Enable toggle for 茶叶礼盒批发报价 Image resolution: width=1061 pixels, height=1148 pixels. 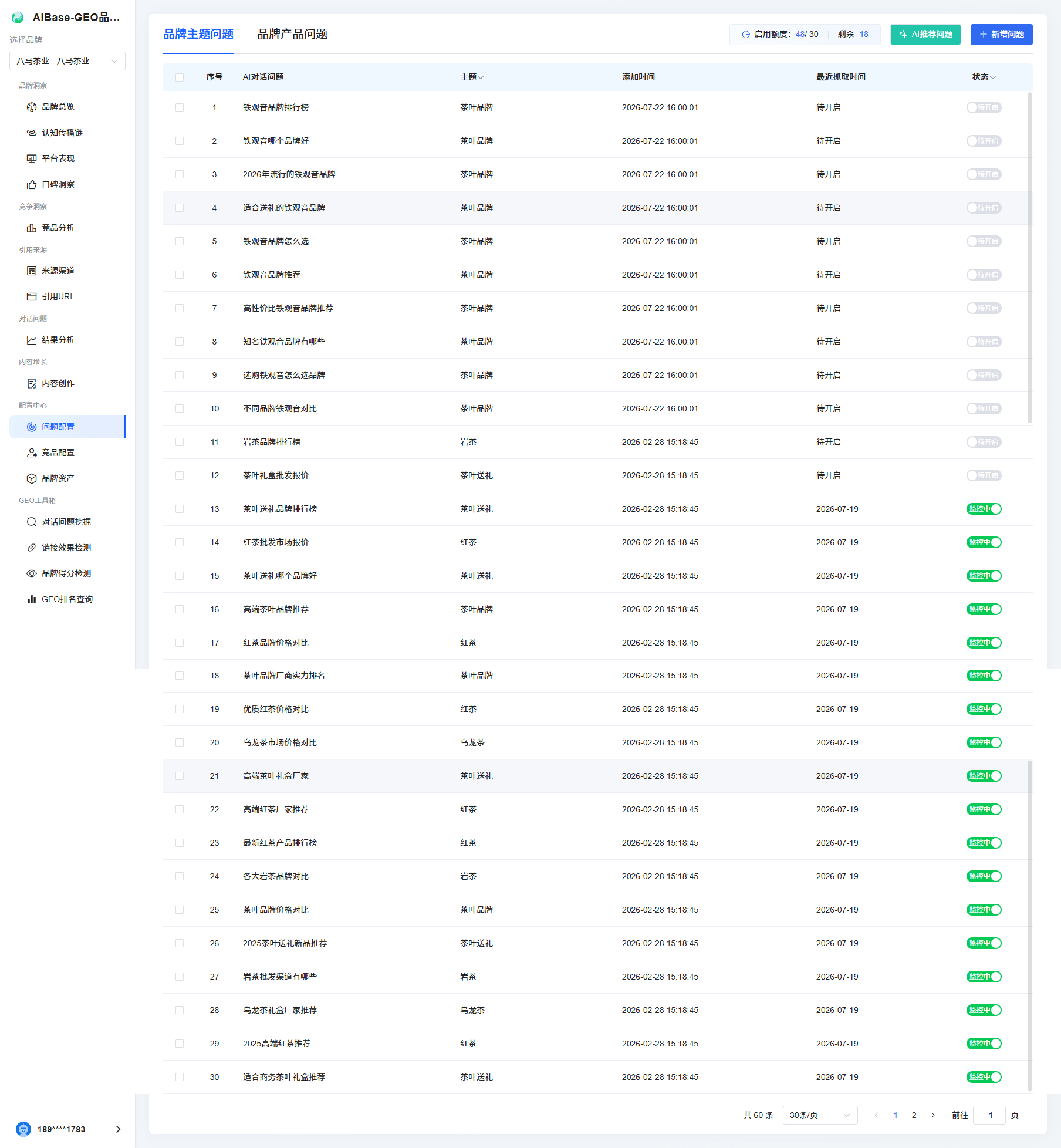[x=984, y=475]
